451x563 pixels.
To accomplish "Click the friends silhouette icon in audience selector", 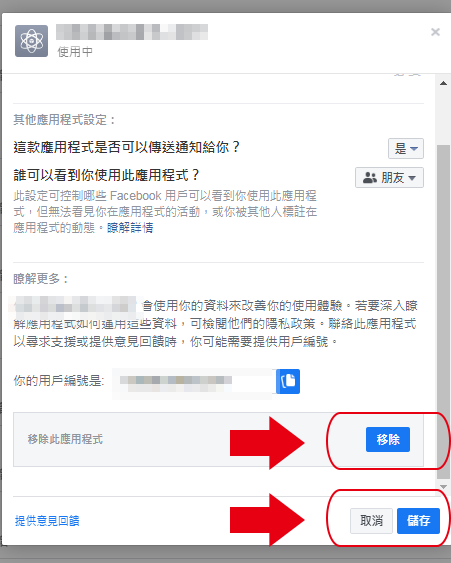I will (369, 177).
